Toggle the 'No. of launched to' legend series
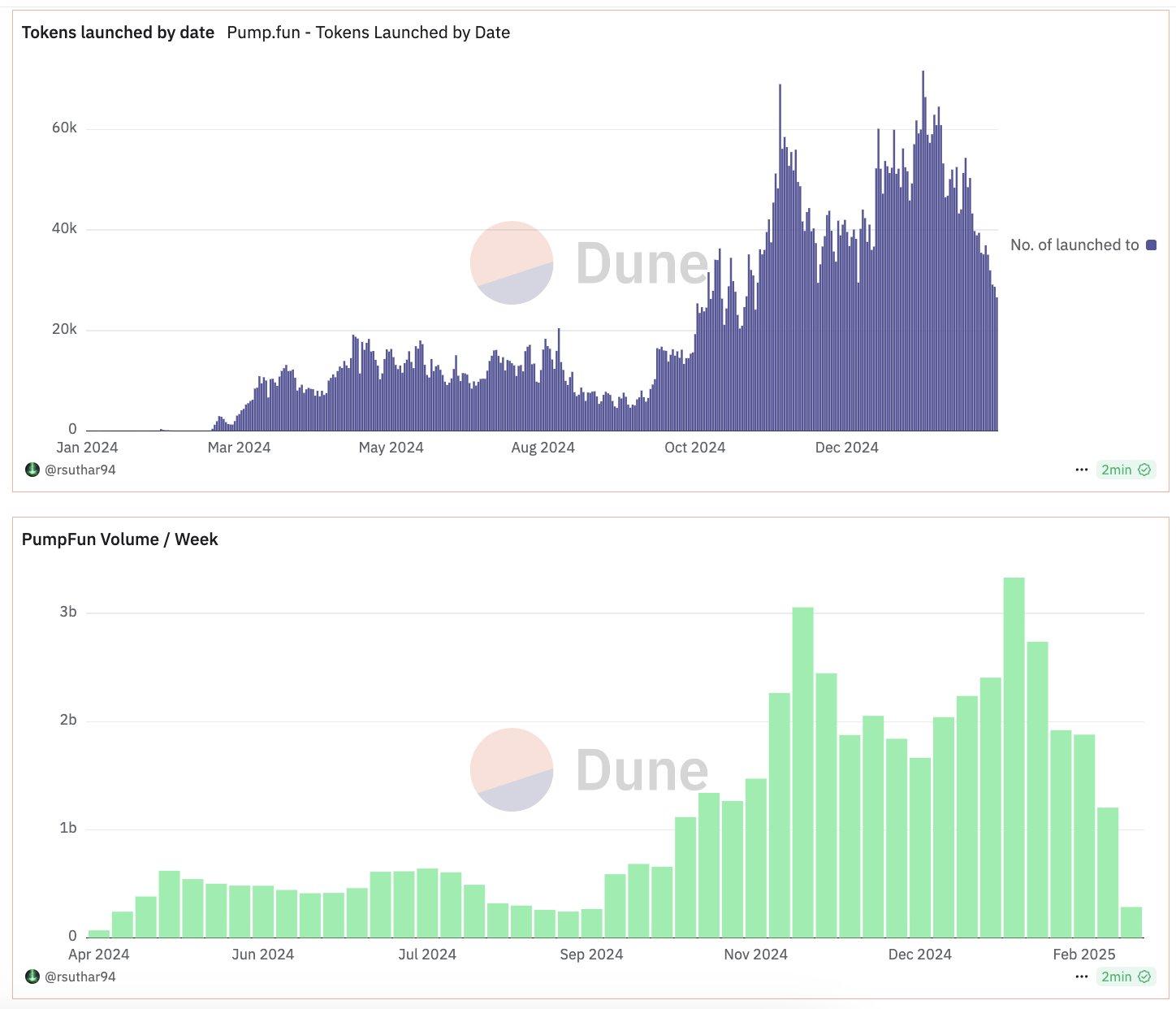 (1074, 245)
